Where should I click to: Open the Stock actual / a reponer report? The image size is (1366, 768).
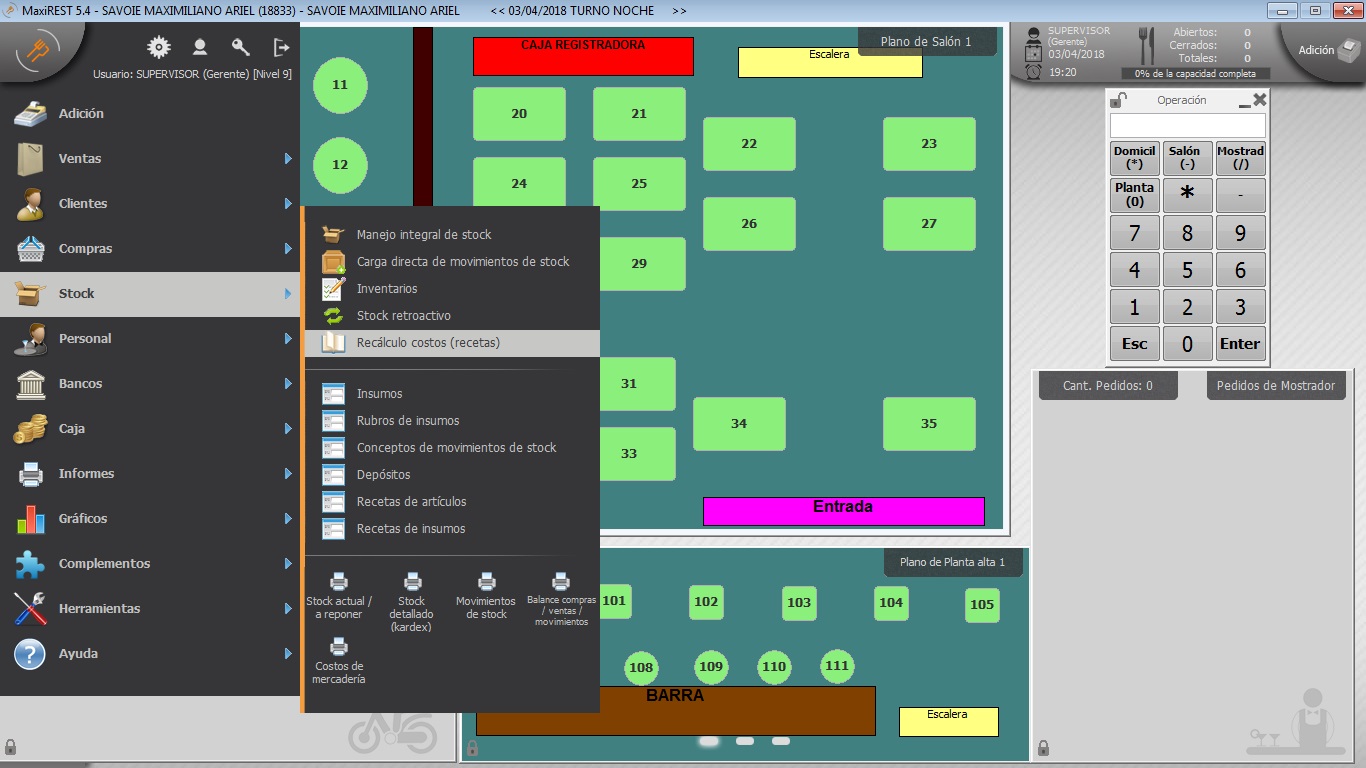coord(339,595)
